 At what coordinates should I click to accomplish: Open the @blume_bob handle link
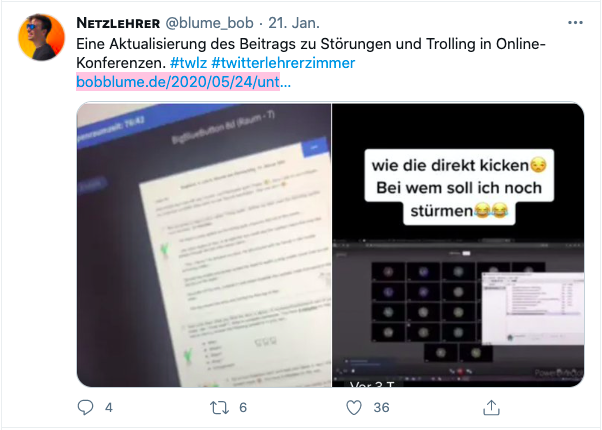click(x=209, y=23)
